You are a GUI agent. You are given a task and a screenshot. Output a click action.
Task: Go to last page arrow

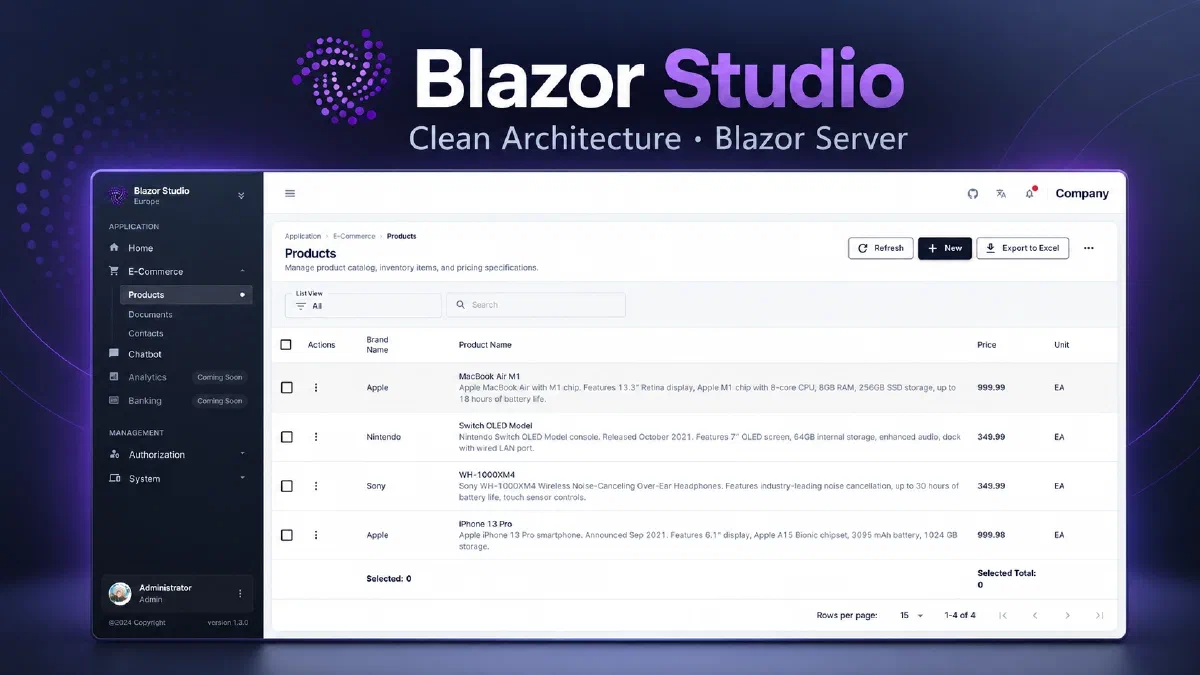pos(1100,616)
